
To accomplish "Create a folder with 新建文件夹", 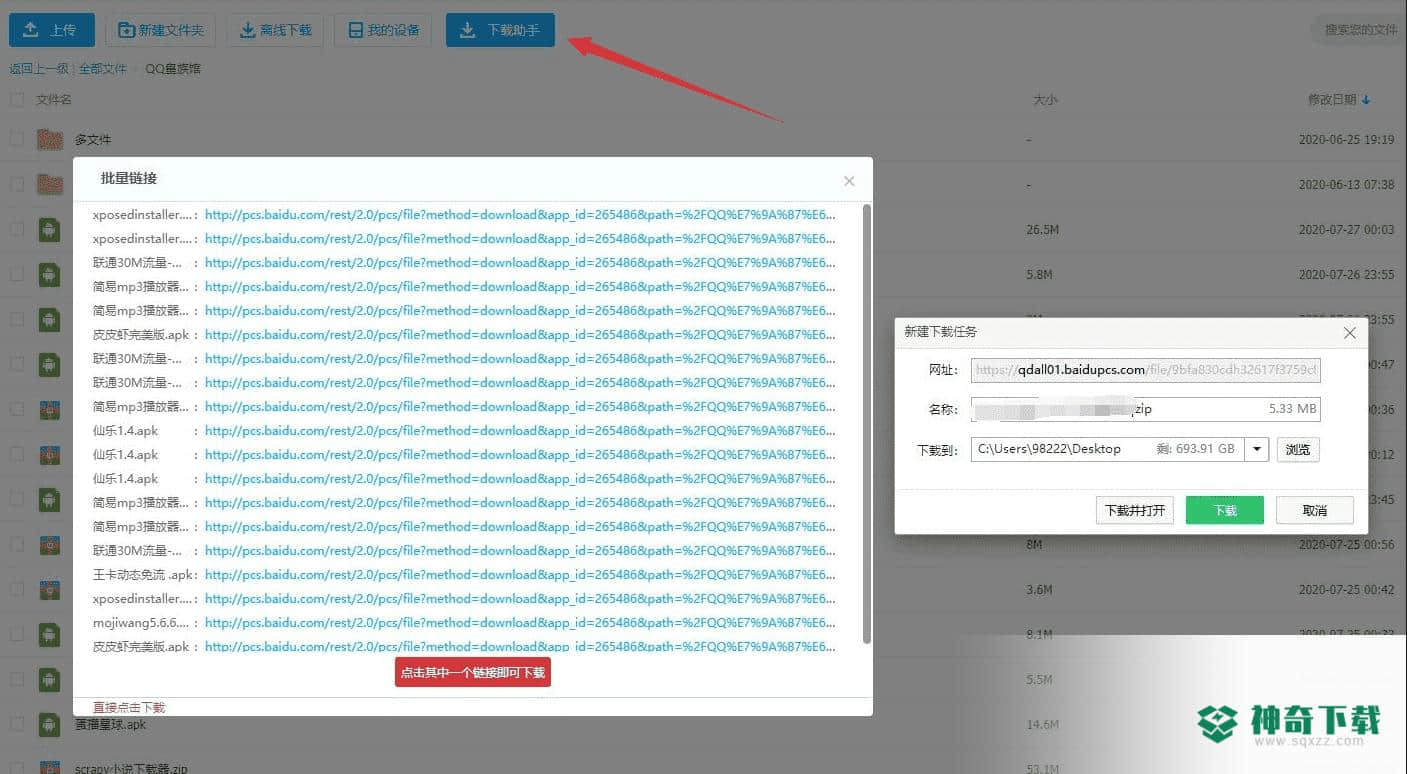I will pyautogui.click(x=161, y=30).
